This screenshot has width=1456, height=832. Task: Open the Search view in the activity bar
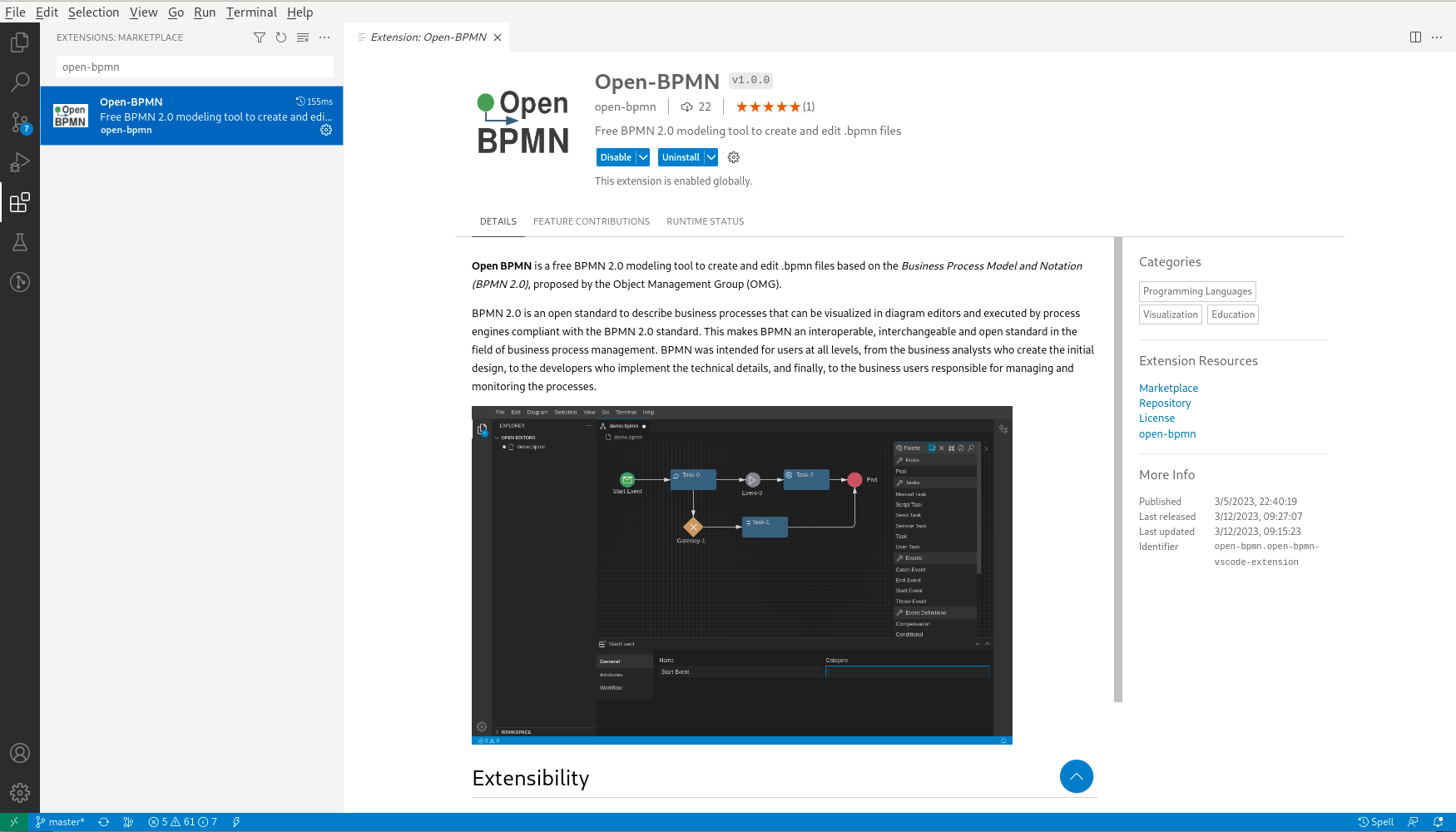click(20, 82)
